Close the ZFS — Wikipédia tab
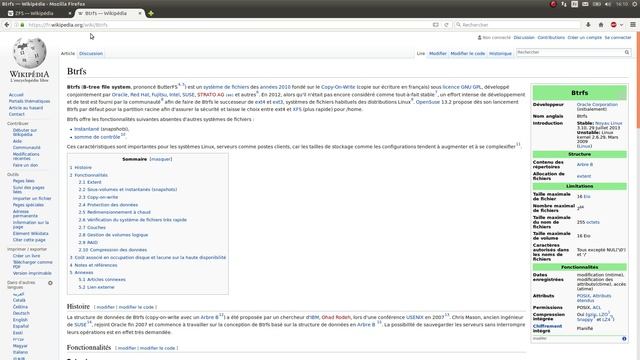 (69, 13)
